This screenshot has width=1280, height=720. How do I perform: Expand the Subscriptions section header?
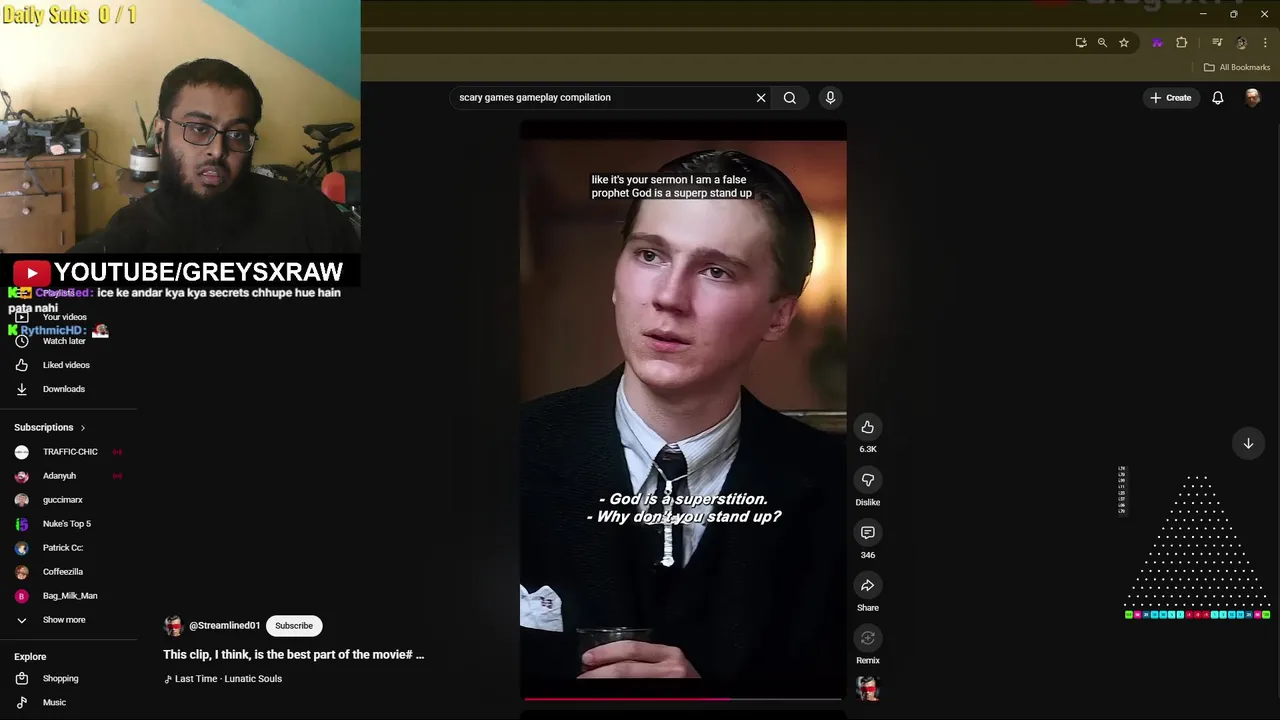click(50, 427)
